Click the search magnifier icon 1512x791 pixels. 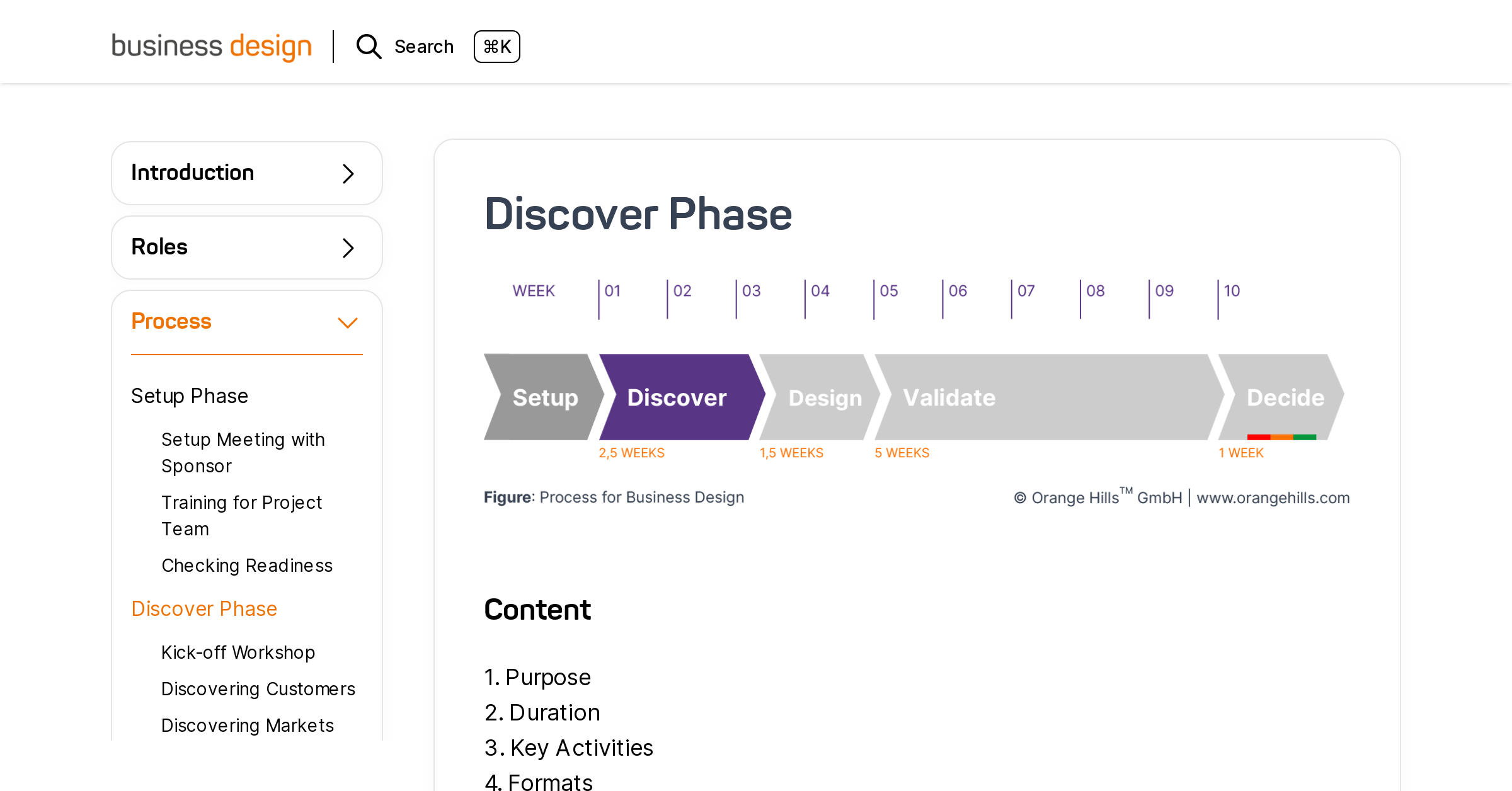point(369,47)
